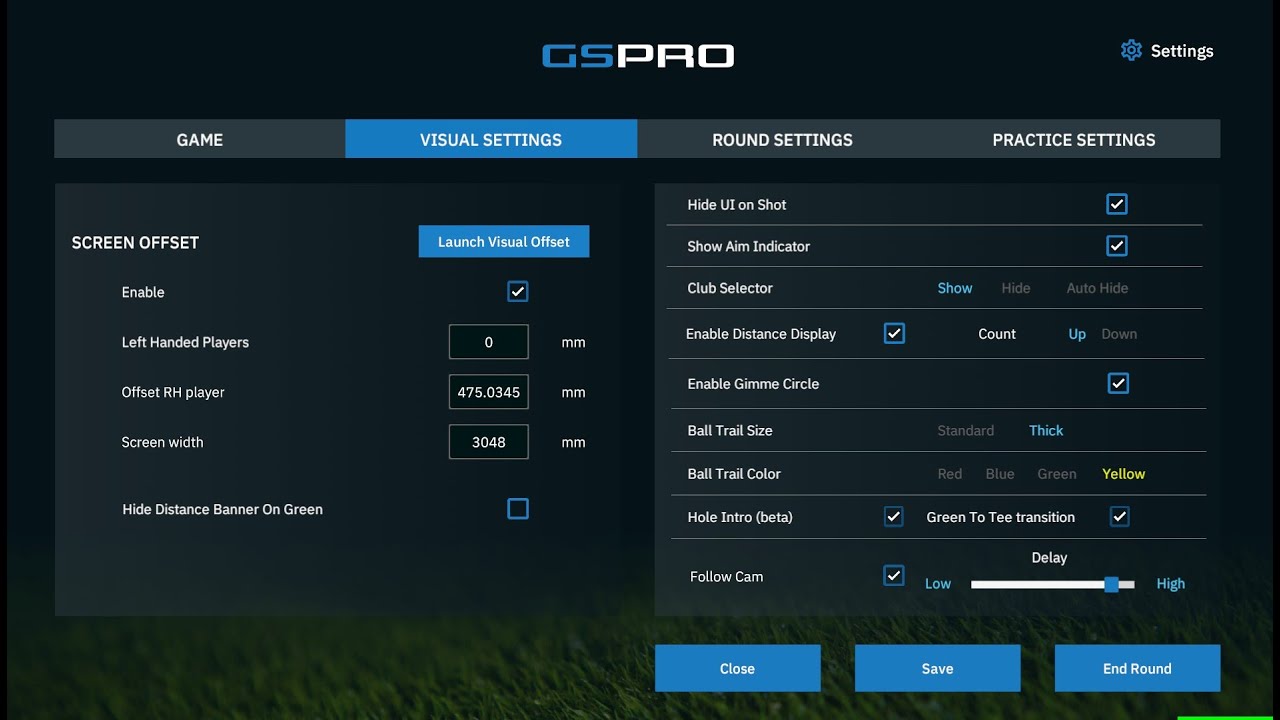Toggle Hide Distance Banner On Green checkbox
Viewport: 1280px width, 720px height.
click(518, 509)
